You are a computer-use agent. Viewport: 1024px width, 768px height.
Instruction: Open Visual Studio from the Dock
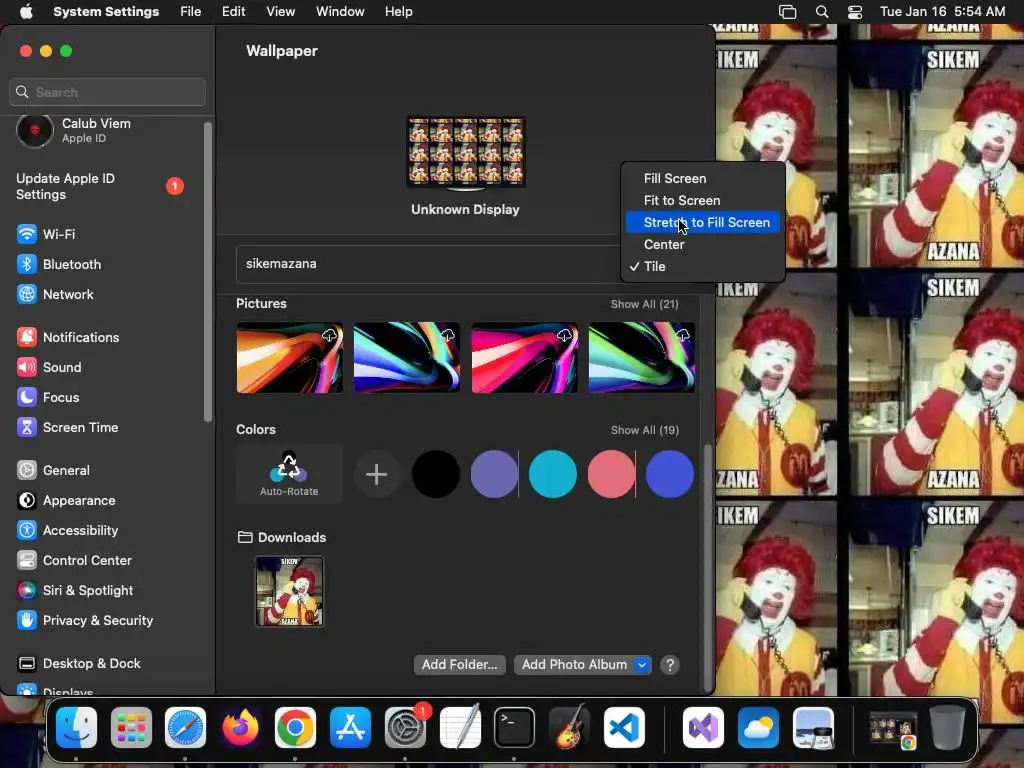pyautogui.click(x=703, y=728)
